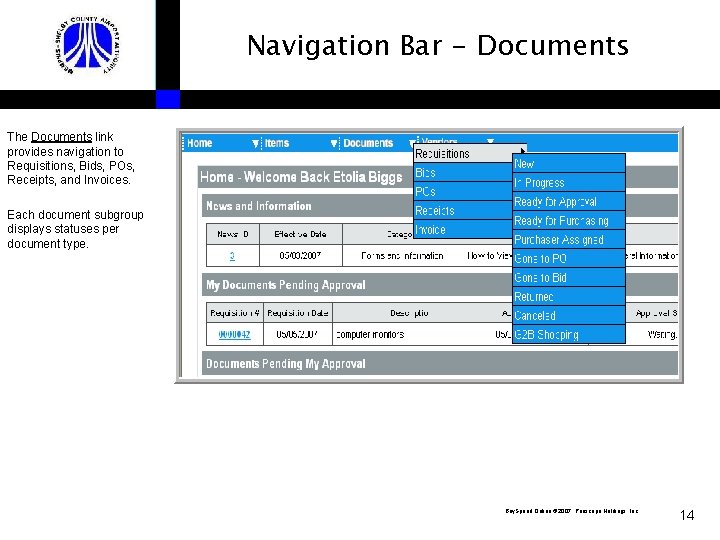Expand the dropdown arrow after Vendors
Screen dimensions: 720x540
[x=490, y=141]
